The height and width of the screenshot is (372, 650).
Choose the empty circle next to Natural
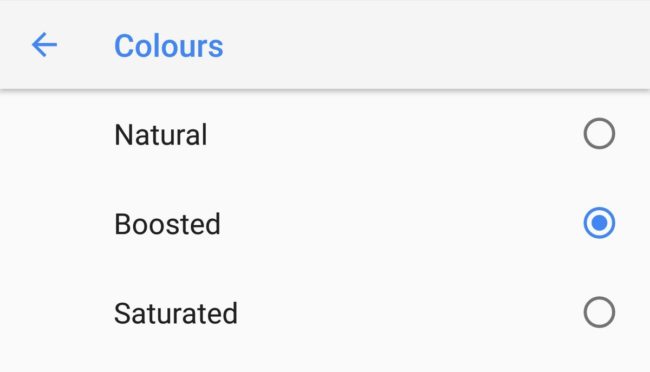pos(599,134)
